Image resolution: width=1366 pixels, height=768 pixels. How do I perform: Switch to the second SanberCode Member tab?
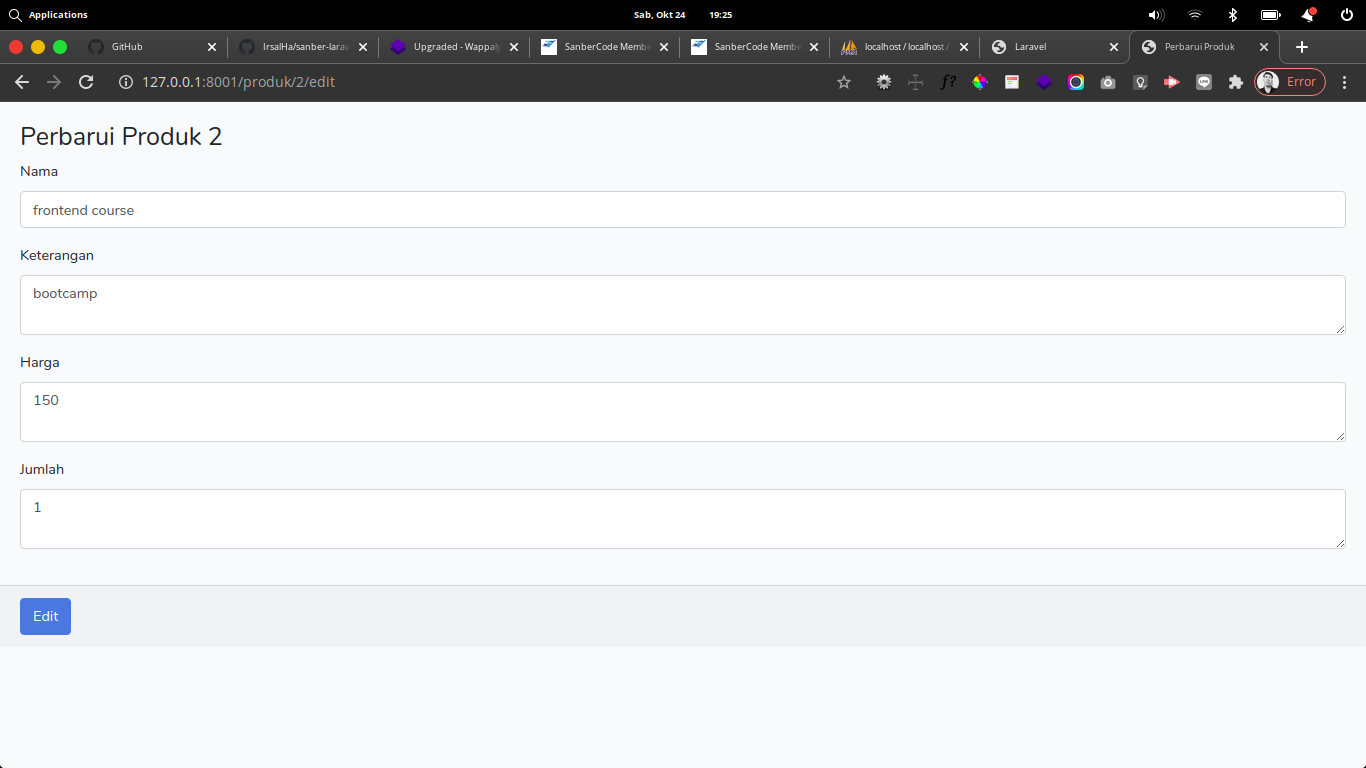coord(754,47)
